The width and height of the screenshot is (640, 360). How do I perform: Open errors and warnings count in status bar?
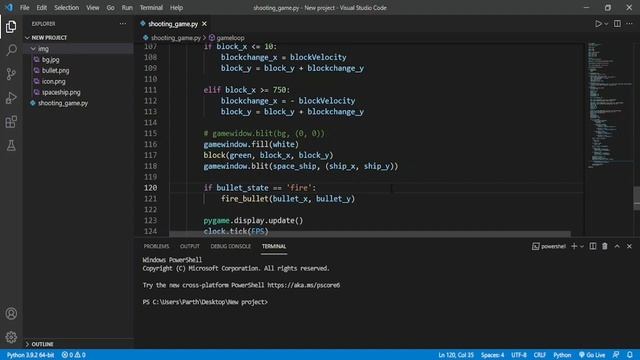point(73,355)
